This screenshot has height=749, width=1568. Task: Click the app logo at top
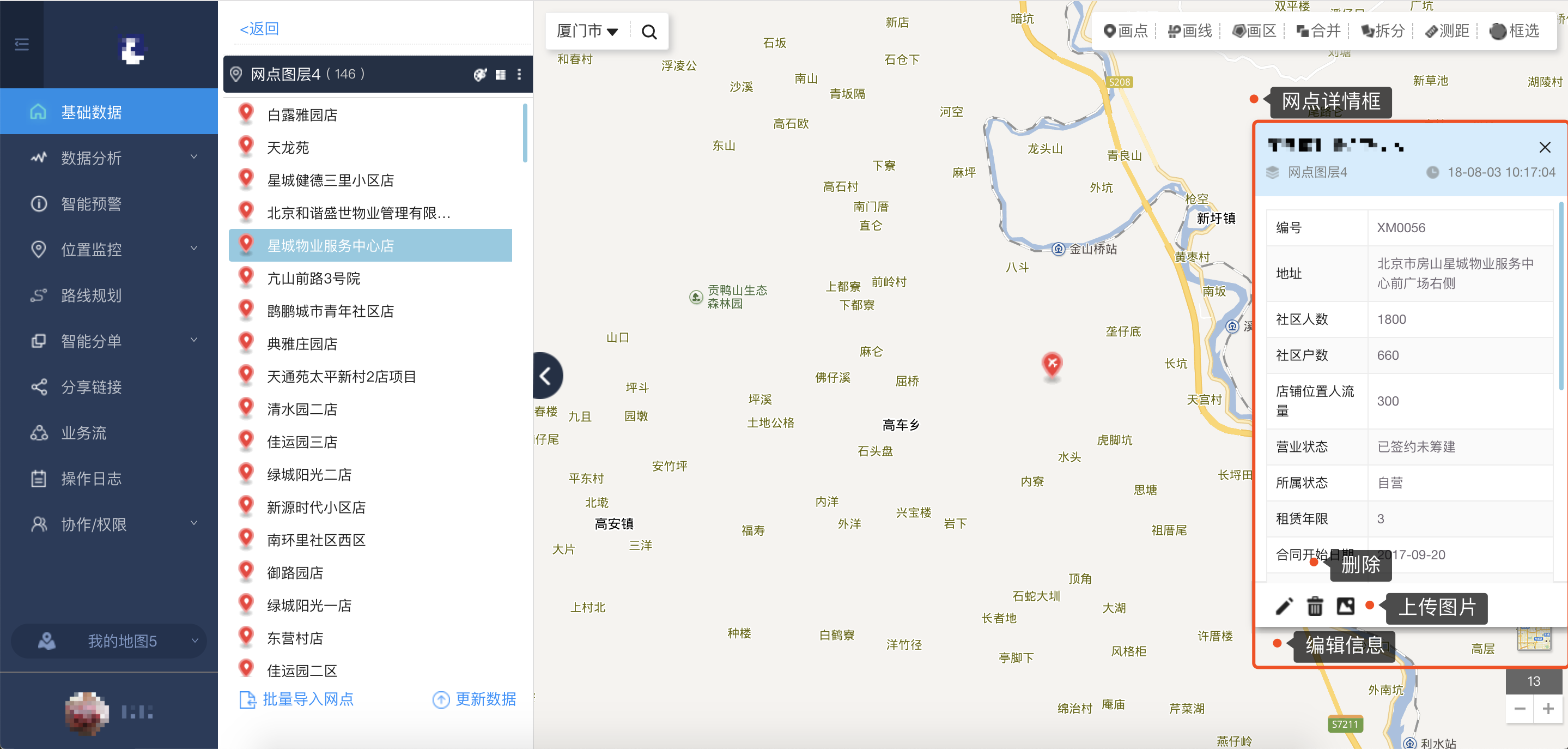click(131, 49)
